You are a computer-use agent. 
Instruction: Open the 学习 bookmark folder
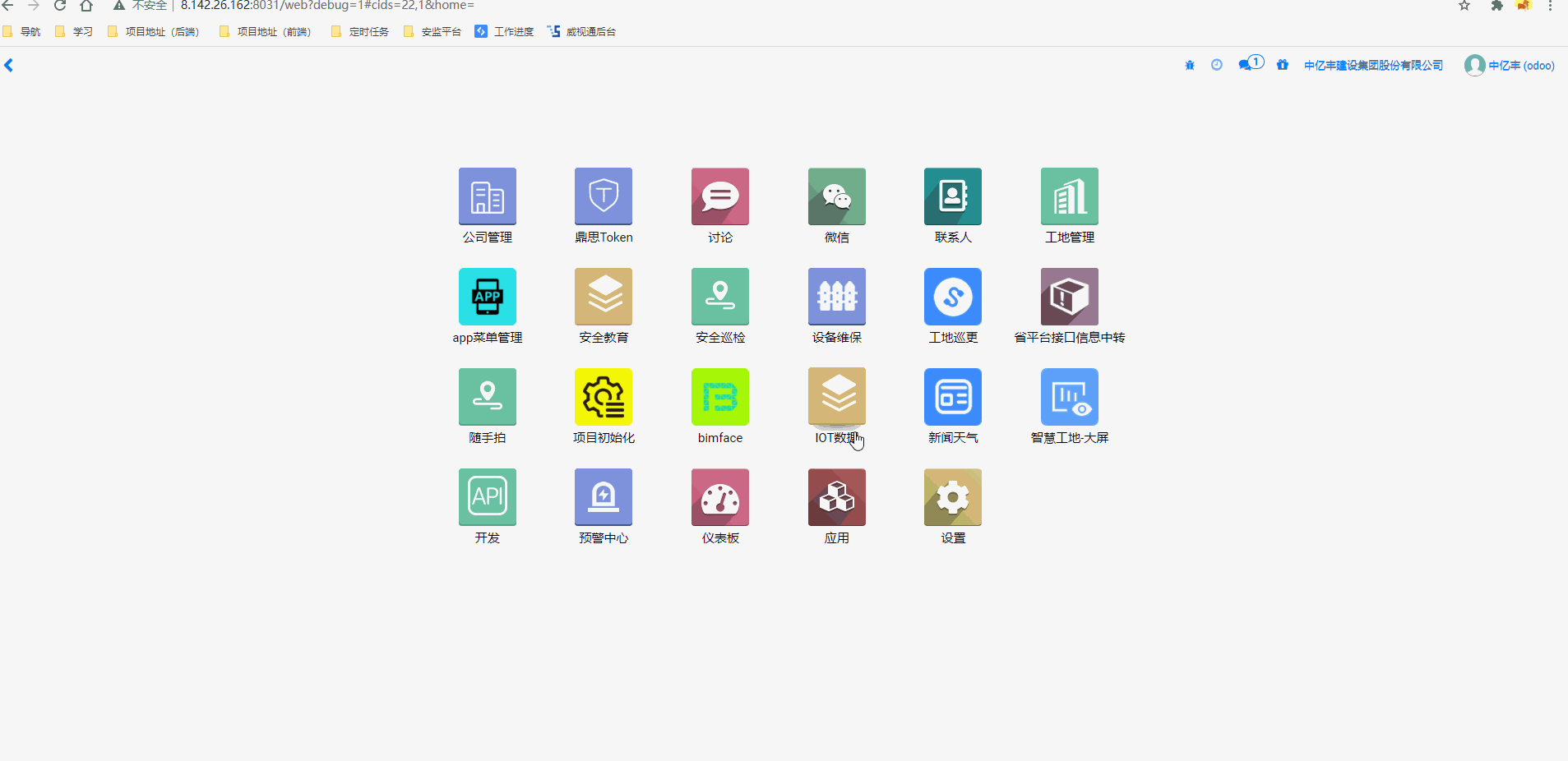pos(74,32)
